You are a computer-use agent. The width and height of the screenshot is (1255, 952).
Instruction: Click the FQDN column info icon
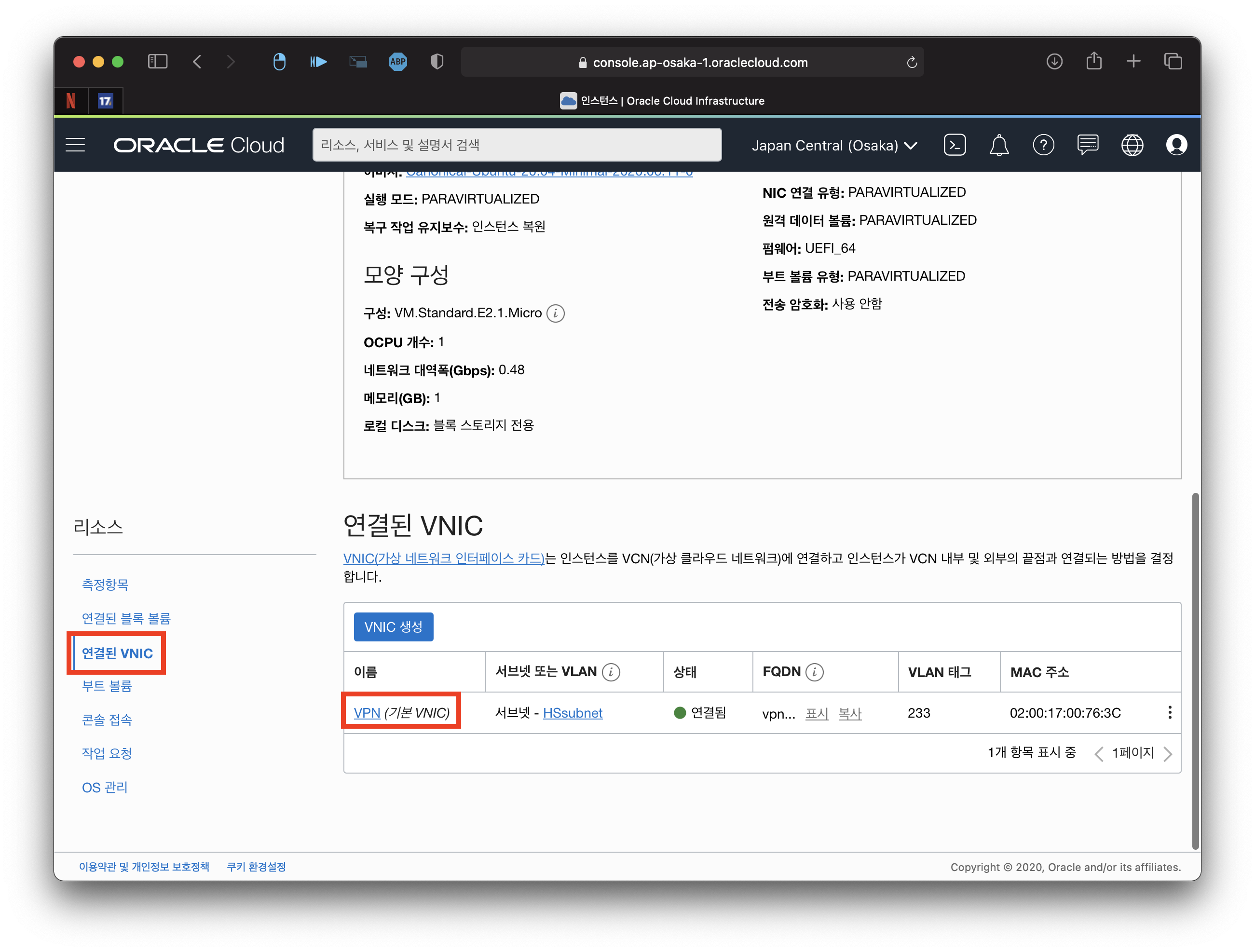pos(814,672)
